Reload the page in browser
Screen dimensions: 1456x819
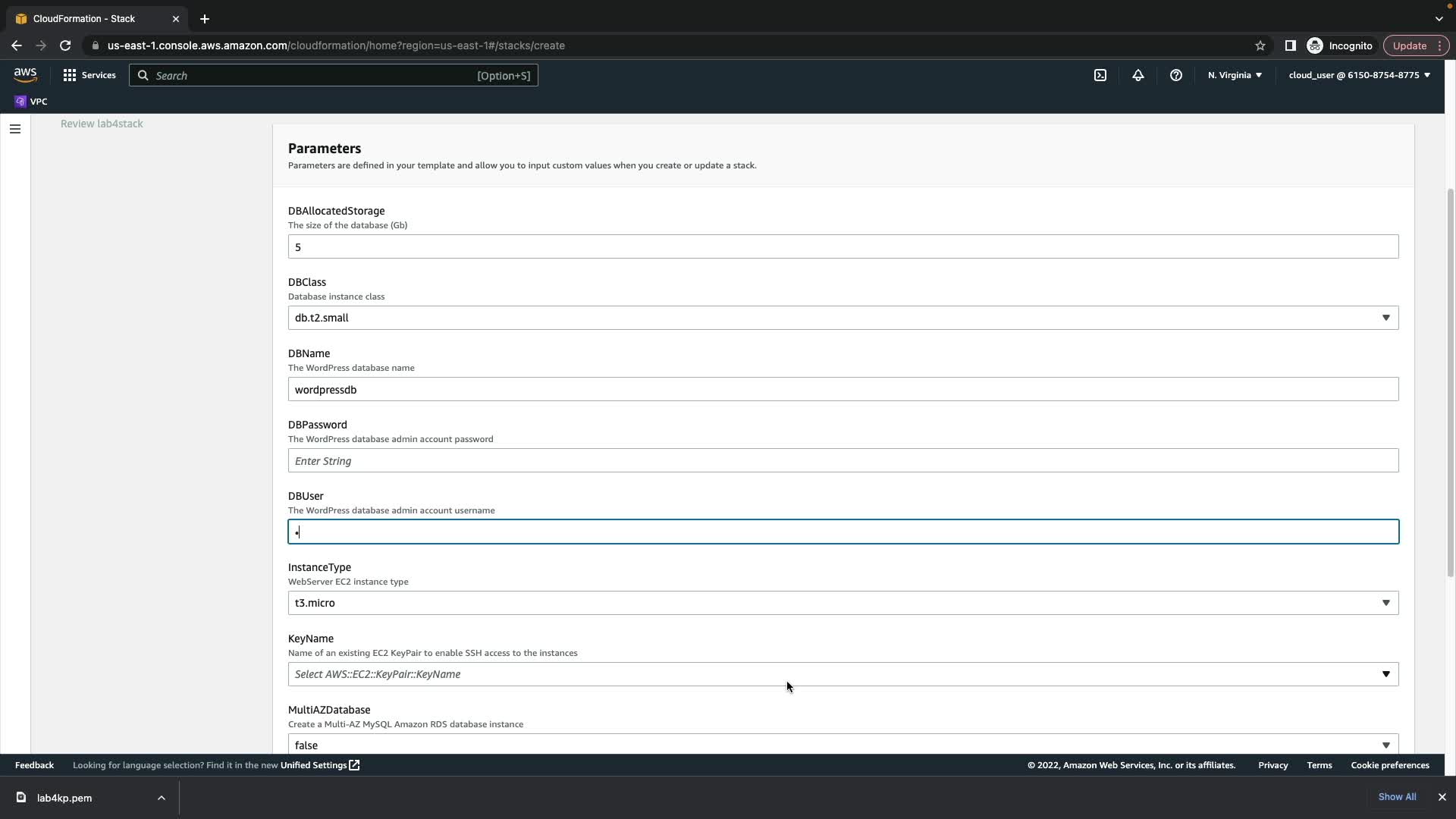point(65,45)
